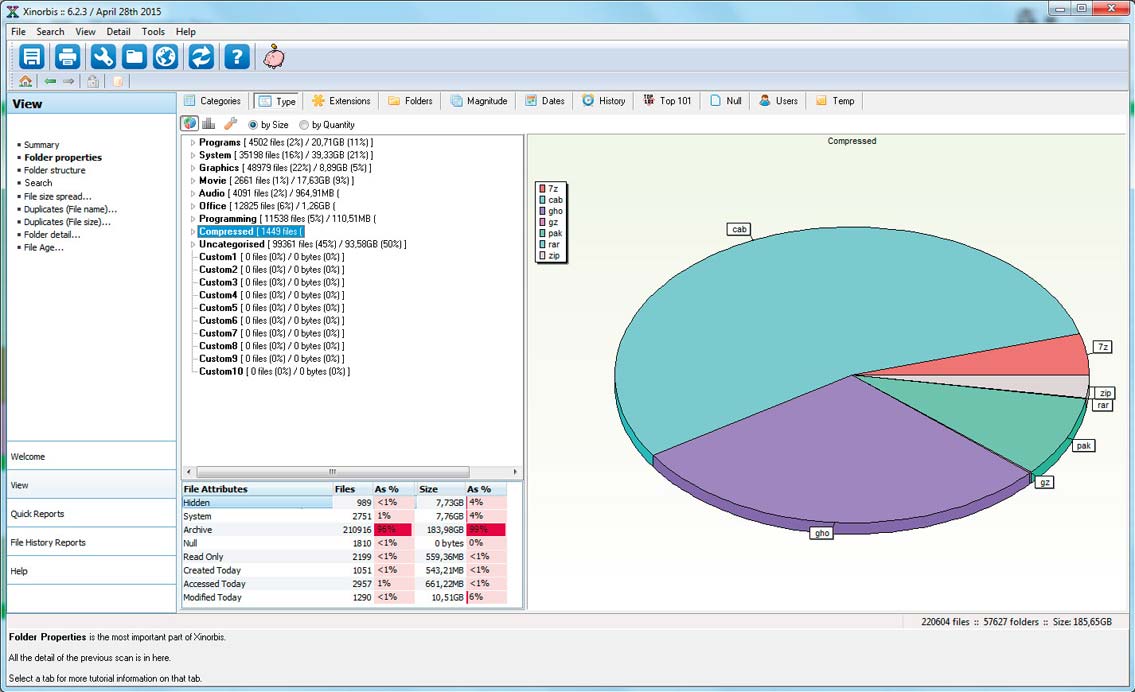The width and height of the screenshot is (1135, 692).
Task: Open the File History Reports sidebar panel
Action: point(91,543)
